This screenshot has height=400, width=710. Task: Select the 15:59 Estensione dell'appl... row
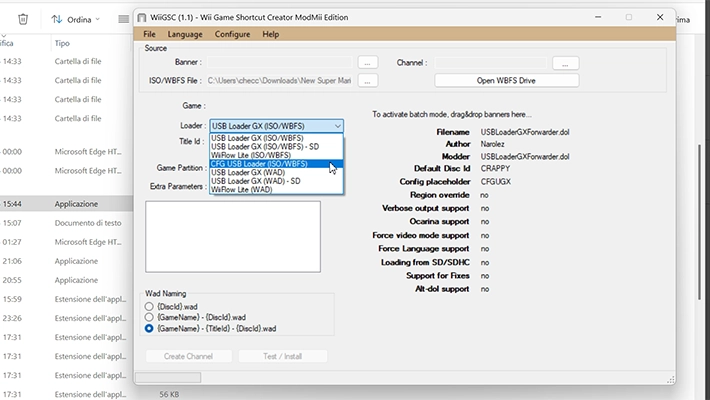67,299
